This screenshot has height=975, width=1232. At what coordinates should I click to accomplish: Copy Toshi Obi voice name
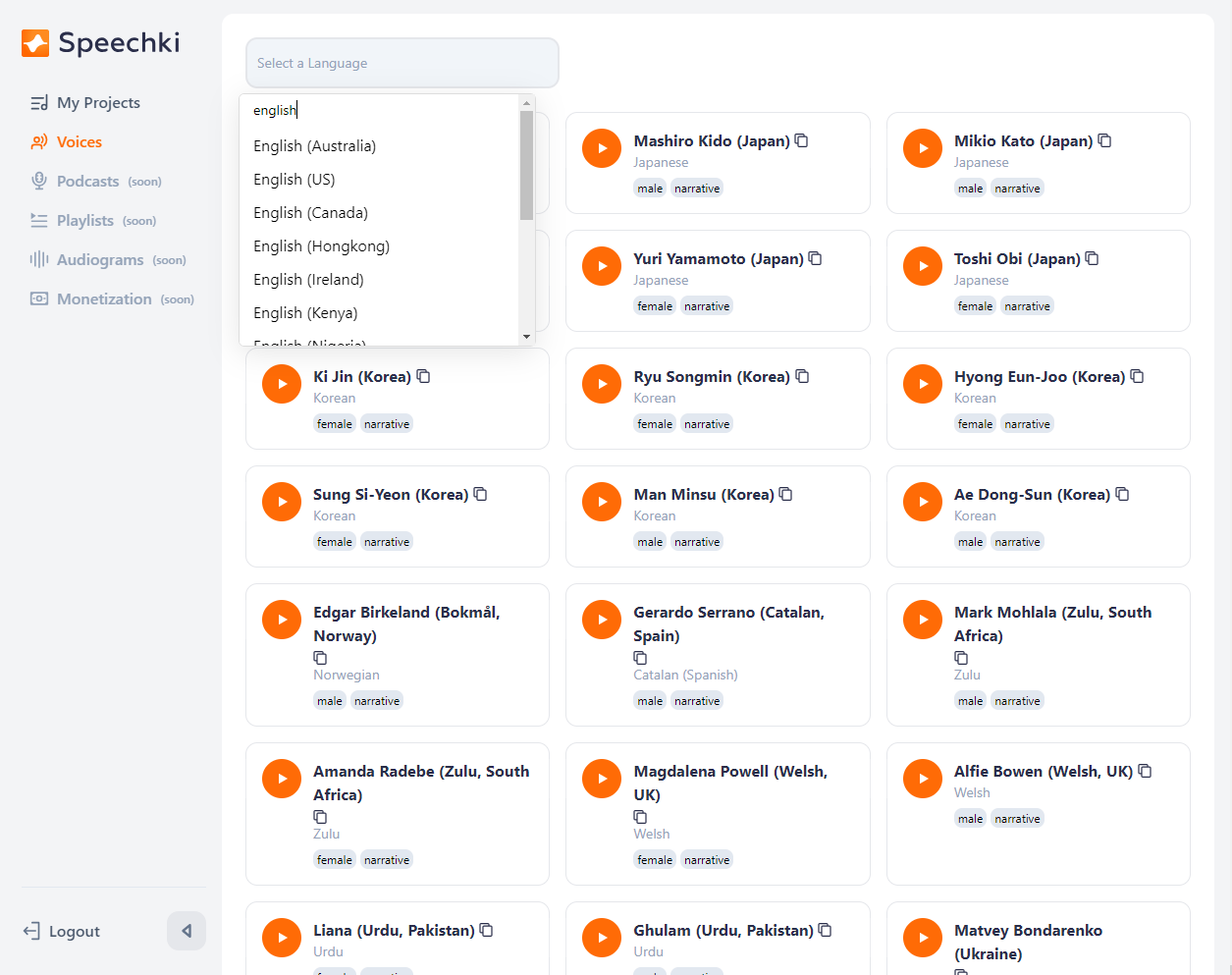tap(1093, 258)
